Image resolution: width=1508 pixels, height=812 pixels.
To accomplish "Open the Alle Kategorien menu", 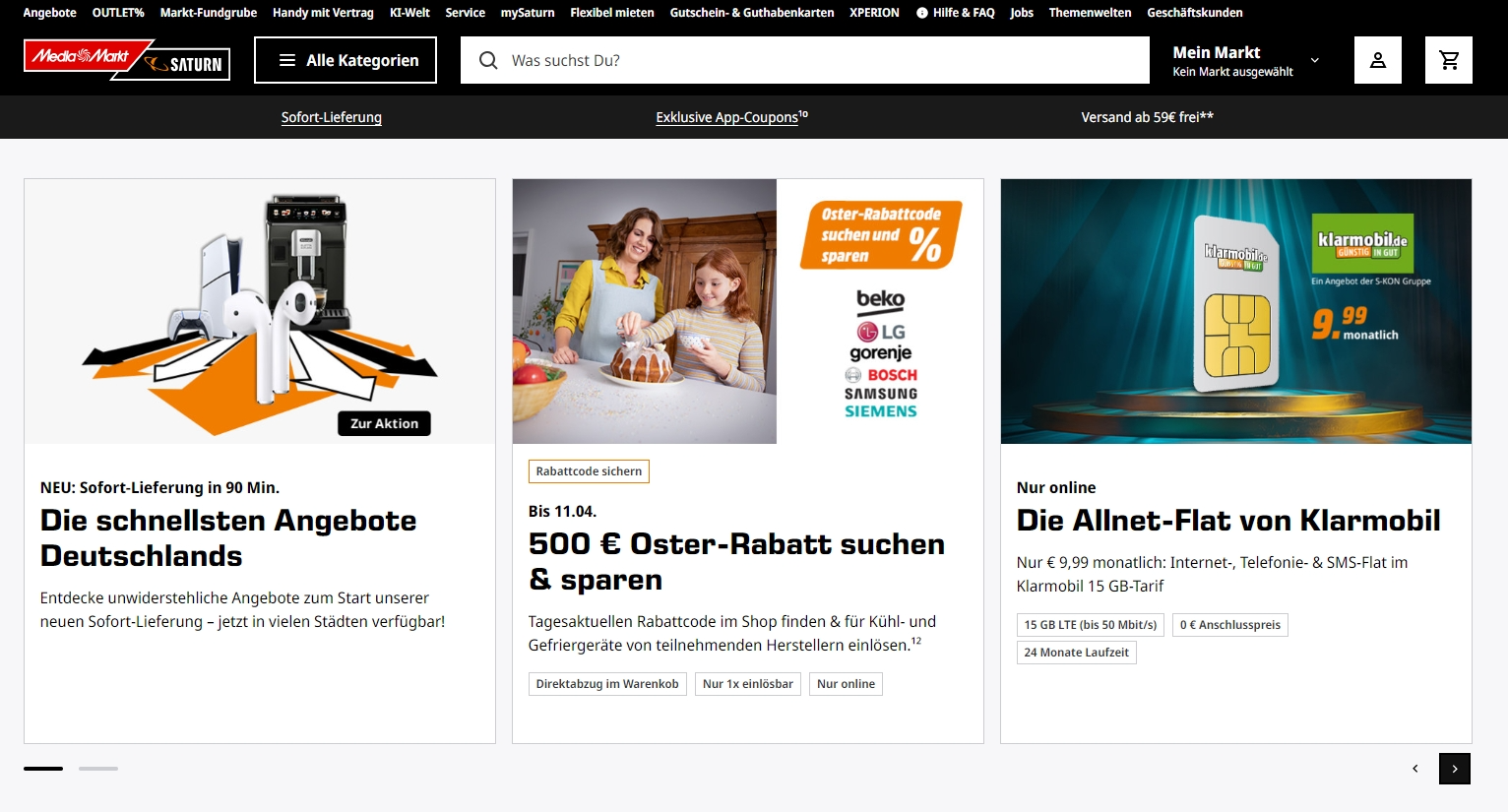I will (x=346, y=60).
